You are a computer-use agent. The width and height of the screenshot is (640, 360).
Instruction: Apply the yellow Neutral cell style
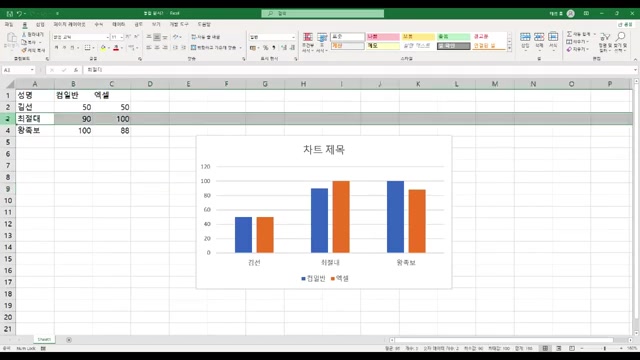(418, 37)
